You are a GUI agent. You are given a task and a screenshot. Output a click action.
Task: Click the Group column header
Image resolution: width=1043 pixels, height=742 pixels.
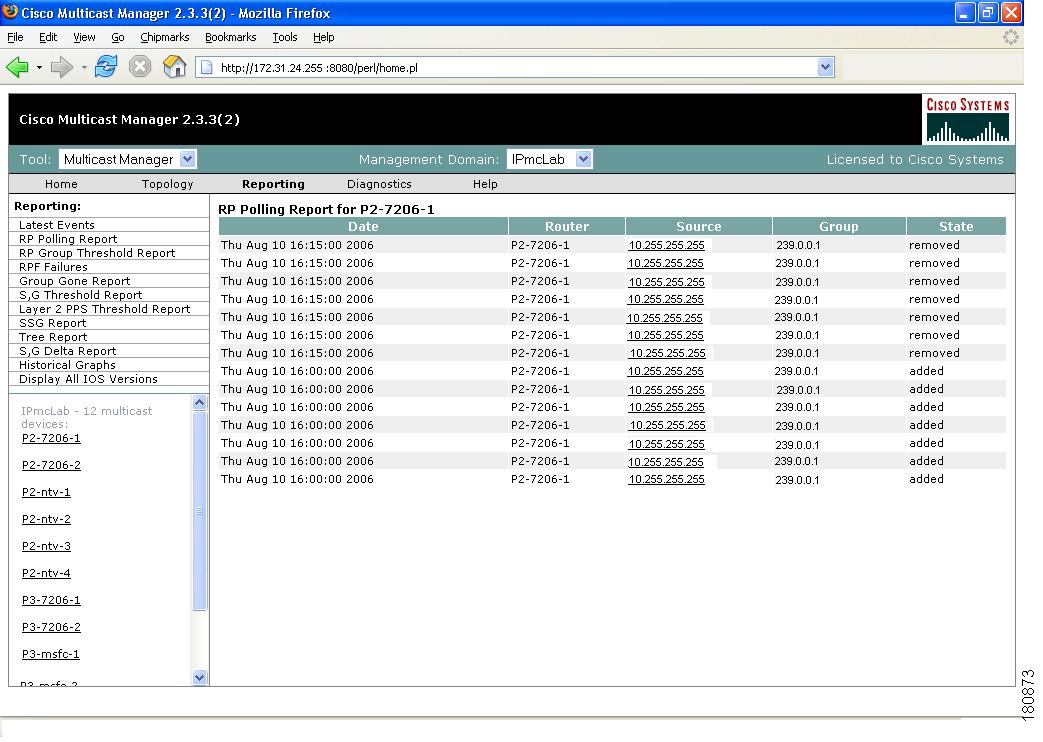pos(839,226)
